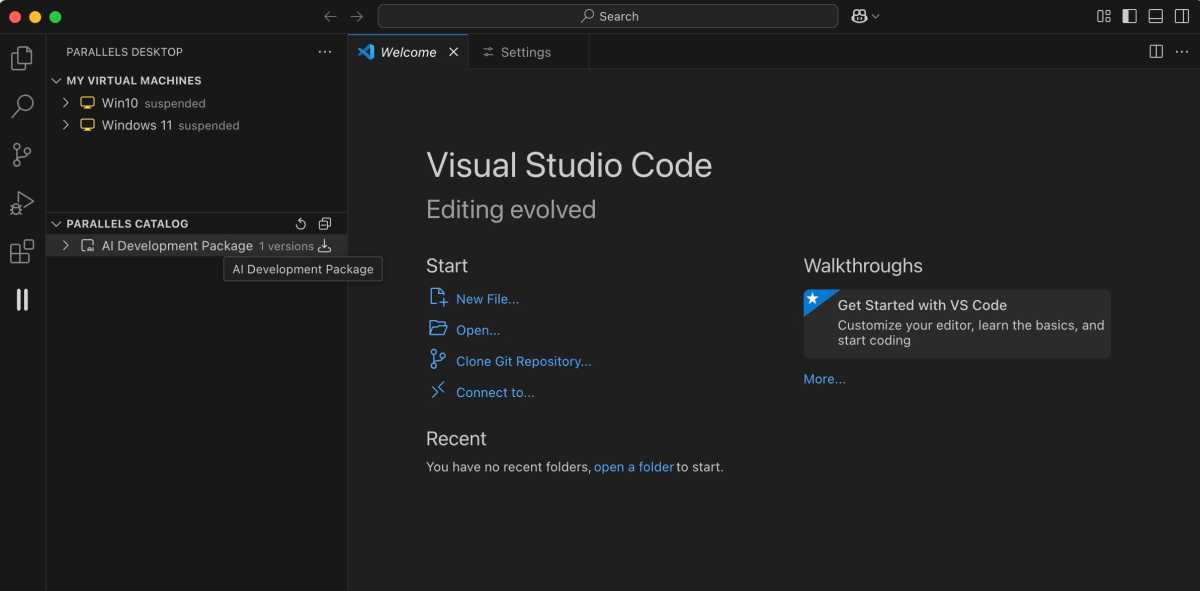
Task: Open Parallels Desktop panel more actions menu
Action: [324, 52]
